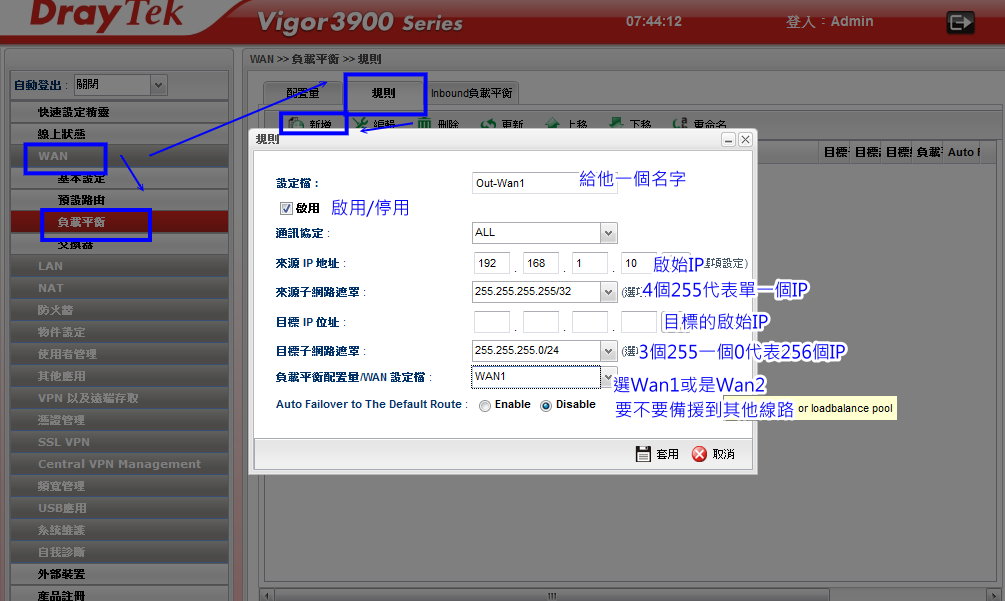Screen dimensions: 1005x601
Task: Select the Enable radio for Auto Failover
Action: pyautogui.click(x=485, y=406)
